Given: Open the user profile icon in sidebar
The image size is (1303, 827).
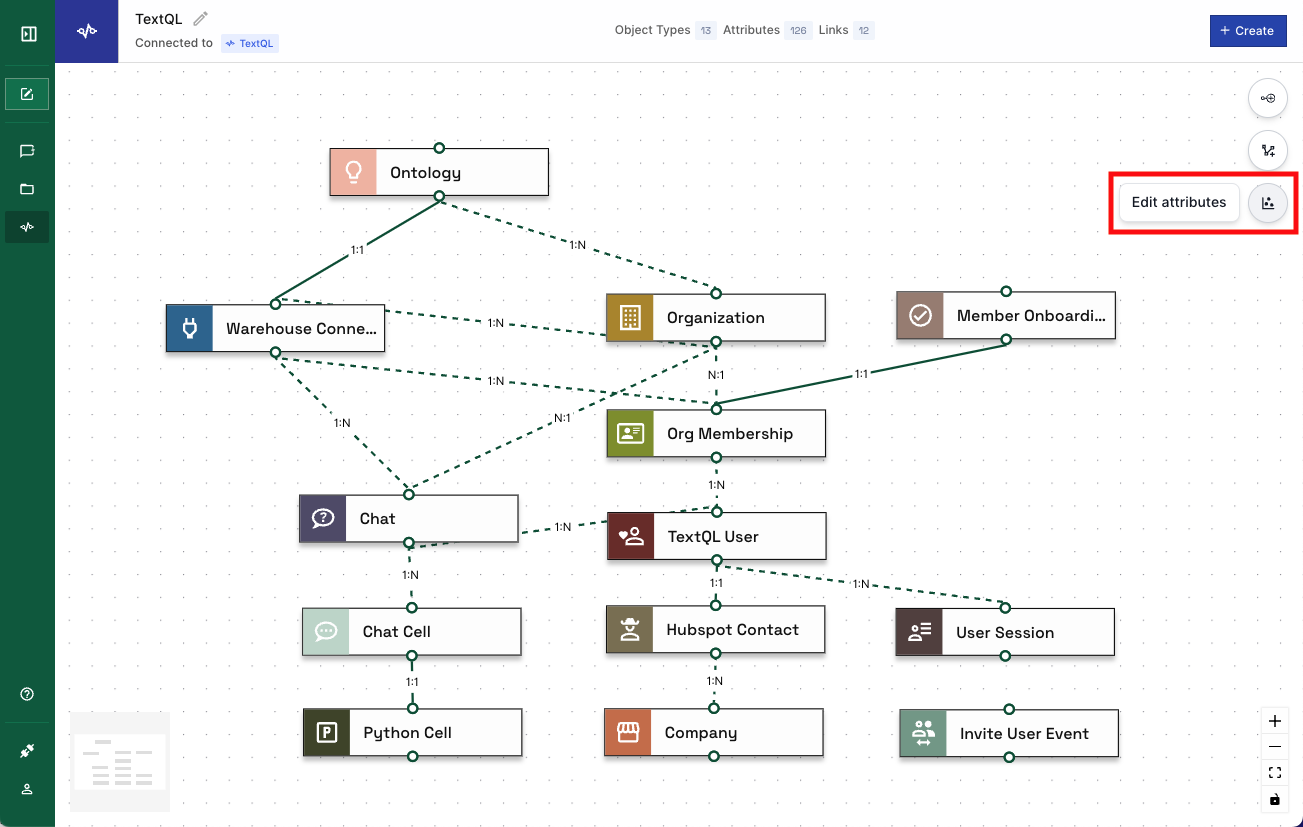Looking at the screenshot, I should pyautogui.click(x=27, y=789).
